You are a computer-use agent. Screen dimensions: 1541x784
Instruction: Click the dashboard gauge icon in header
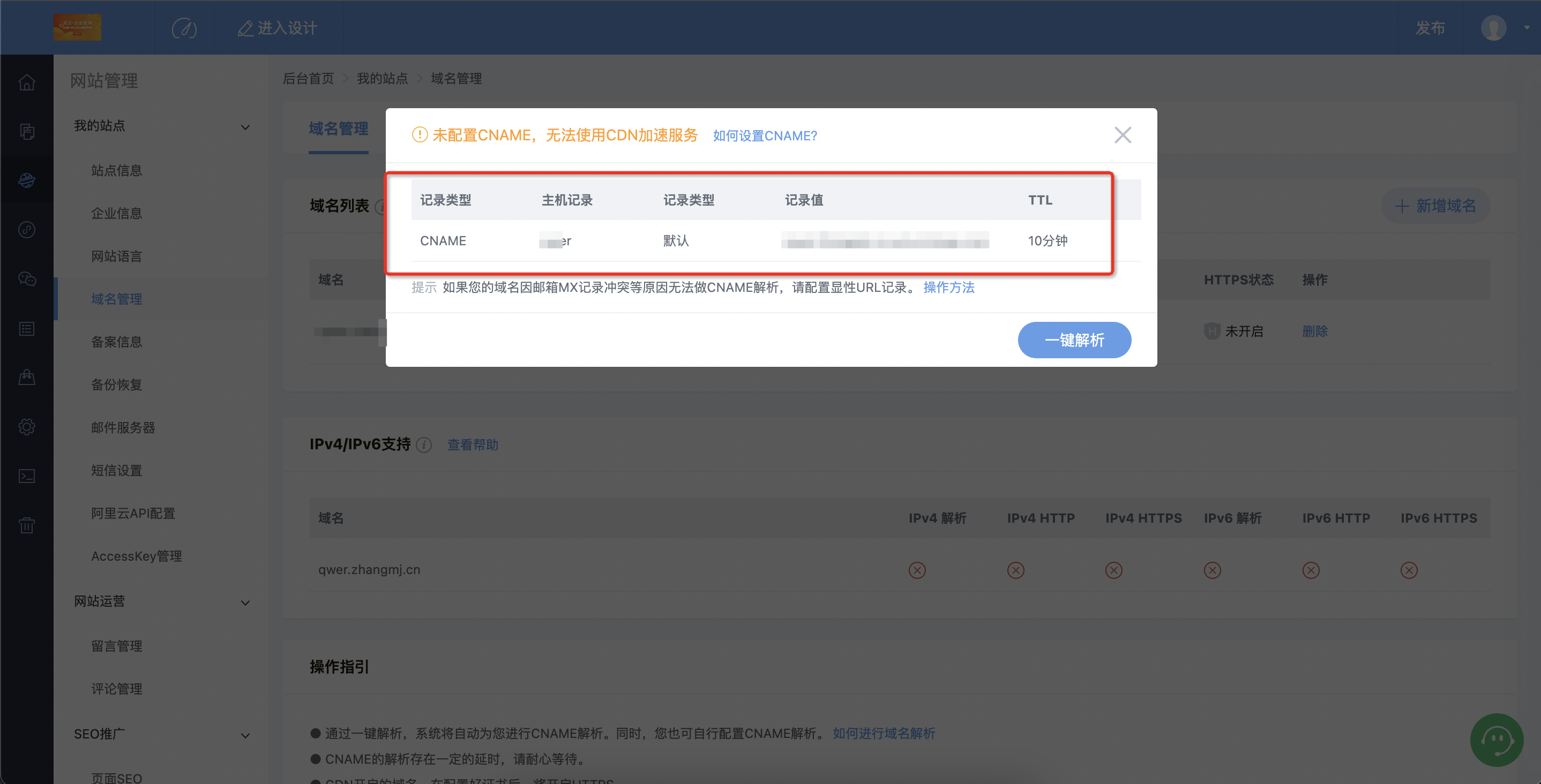[x=184, y=28]
